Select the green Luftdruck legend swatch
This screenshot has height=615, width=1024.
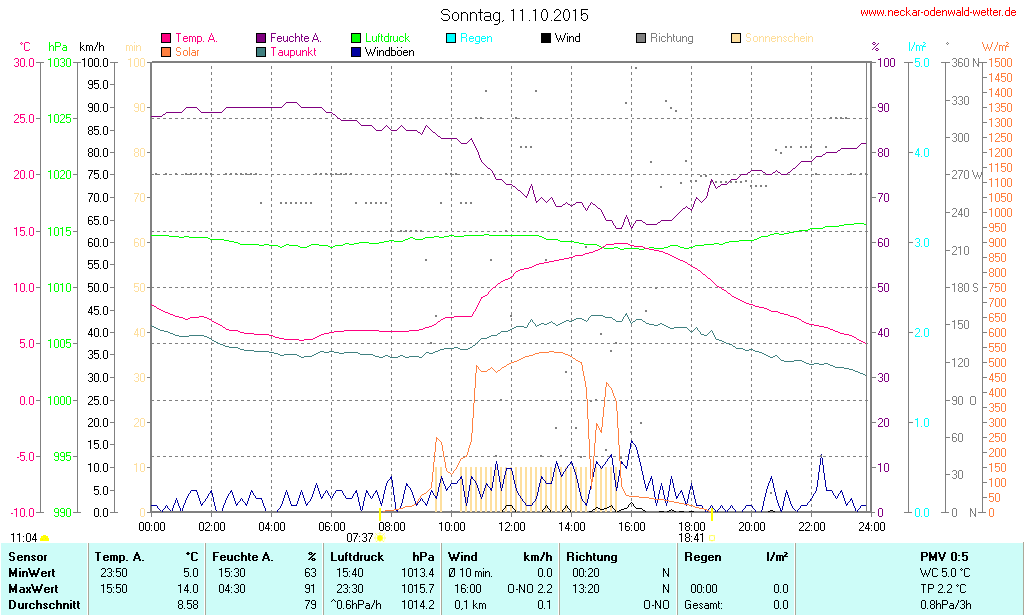point(357,39)
